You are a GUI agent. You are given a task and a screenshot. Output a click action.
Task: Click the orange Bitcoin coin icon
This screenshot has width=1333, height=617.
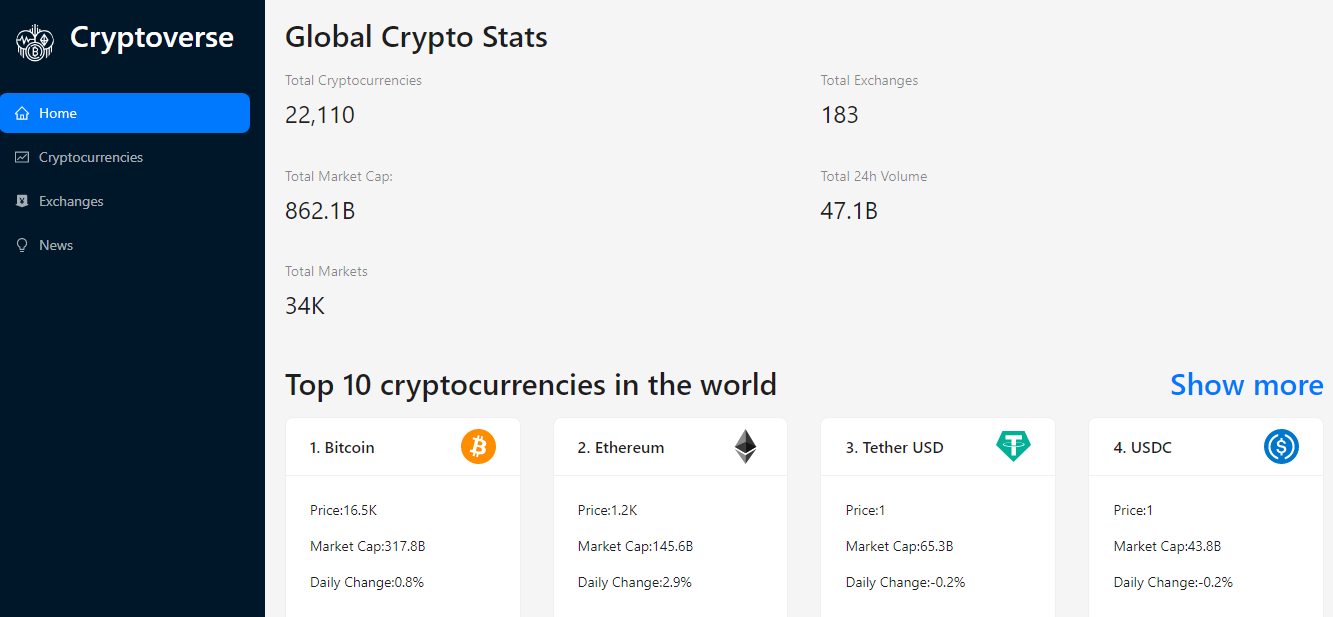478,446
